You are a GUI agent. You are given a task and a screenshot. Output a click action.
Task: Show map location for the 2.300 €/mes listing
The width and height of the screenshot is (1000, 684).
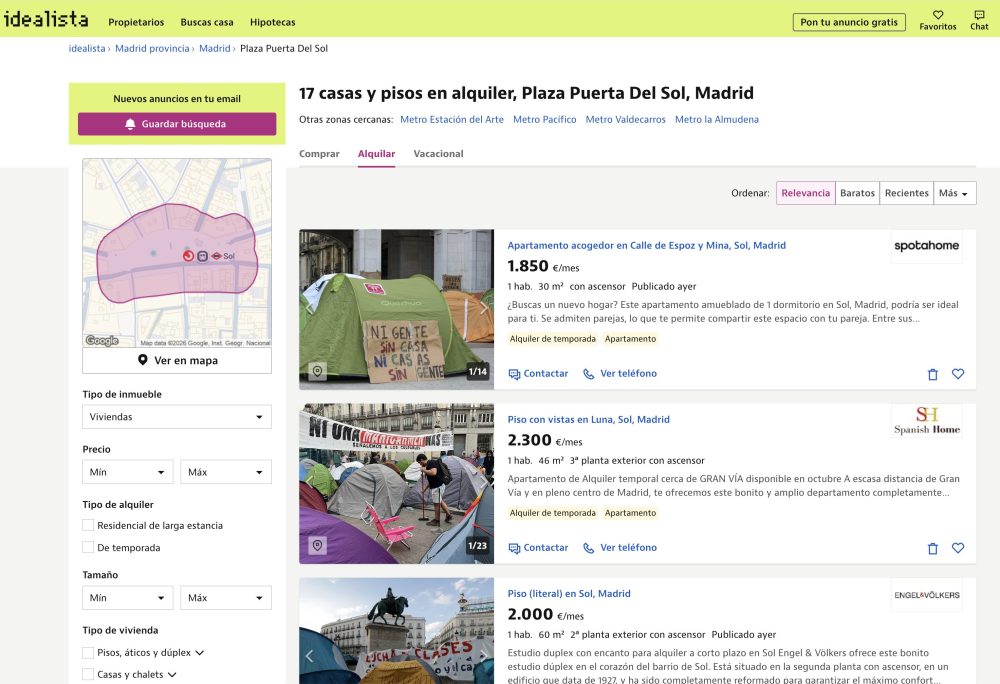pos(317,545)
